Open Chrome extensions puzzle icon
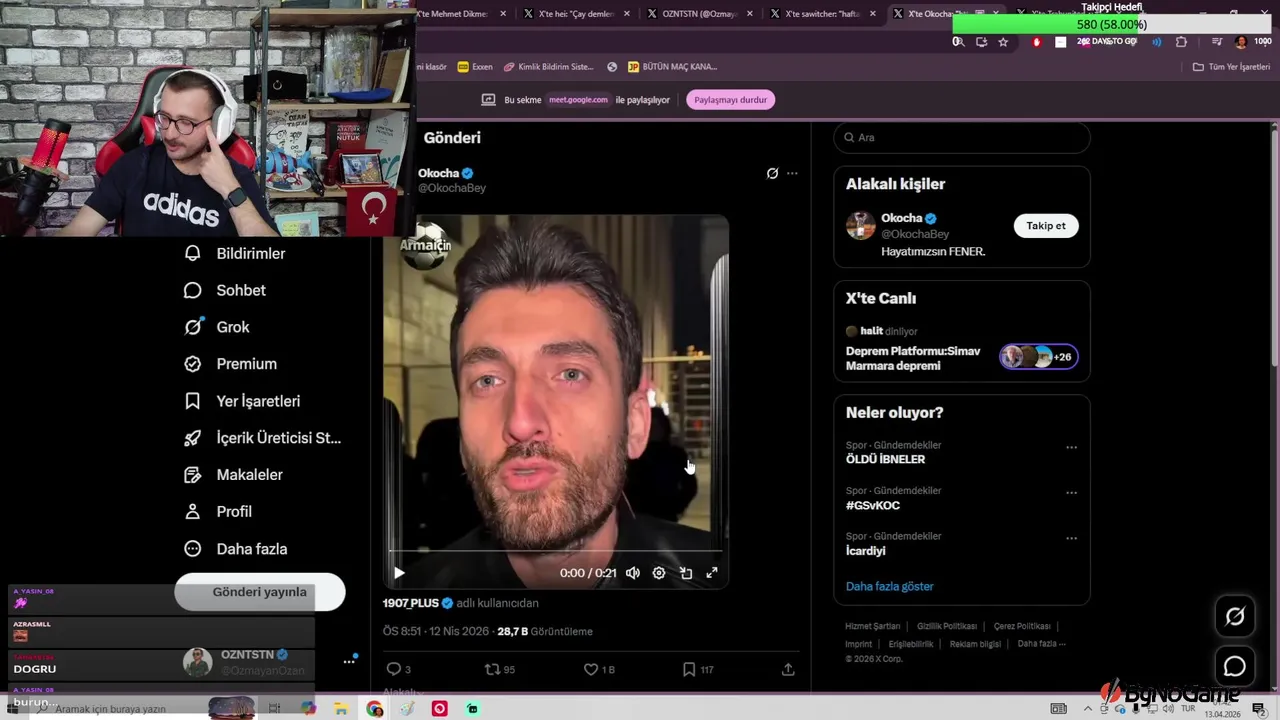1280x720 pixels. (x=1181, y=42)
